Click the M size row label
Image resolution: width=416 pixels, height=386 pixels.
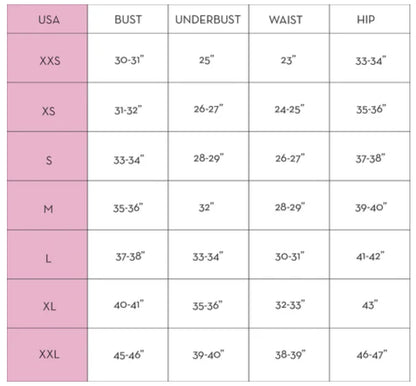(x=48, y=209)
